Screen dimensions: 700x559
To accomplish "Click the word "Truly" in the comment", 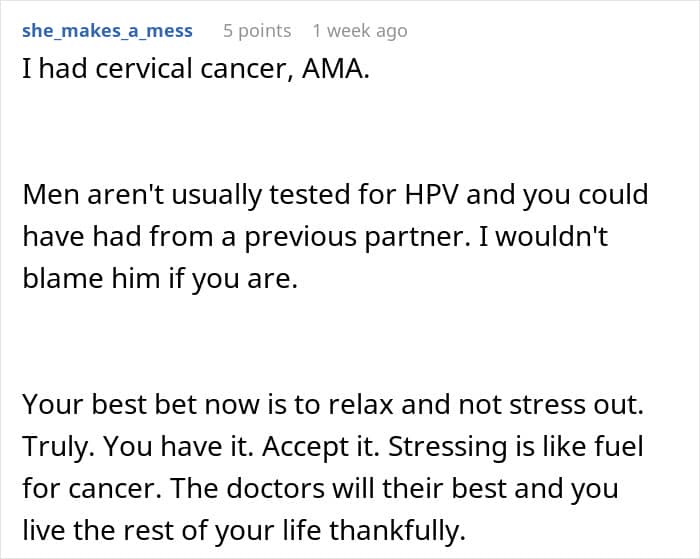I will (55, 447).
